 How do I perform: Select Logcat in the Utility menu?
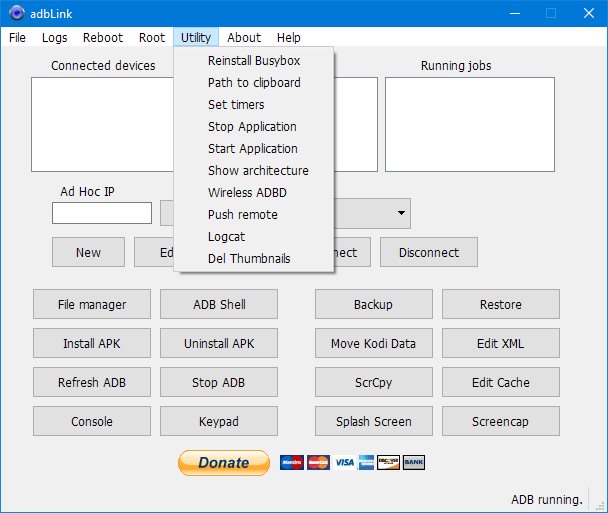pos(254,237)
